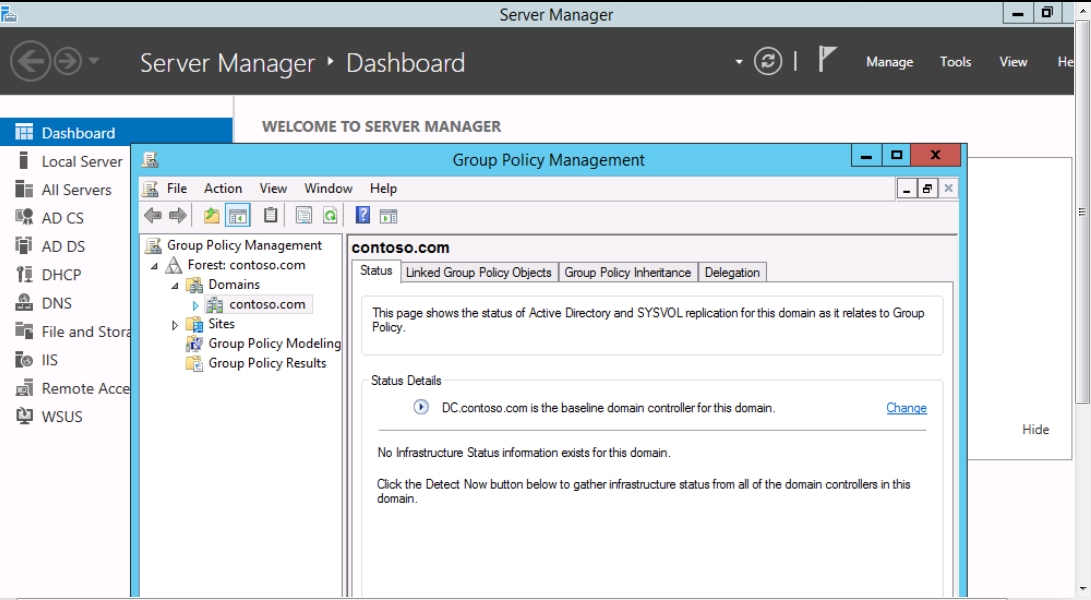Click the Up One Level folder icon
Image resolution: width=1091 pixels, height=600 pixels.
[211, 215]
